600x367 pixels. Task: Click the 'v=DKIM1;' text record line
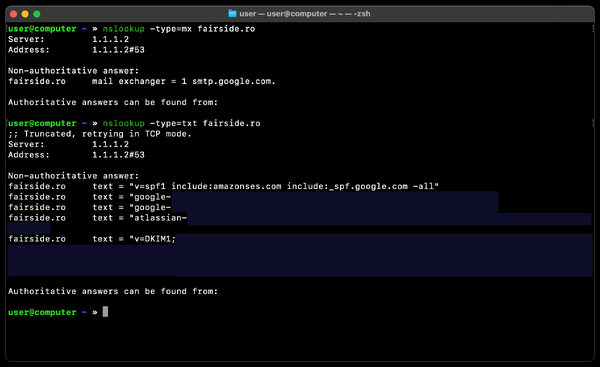pos(92,239)
